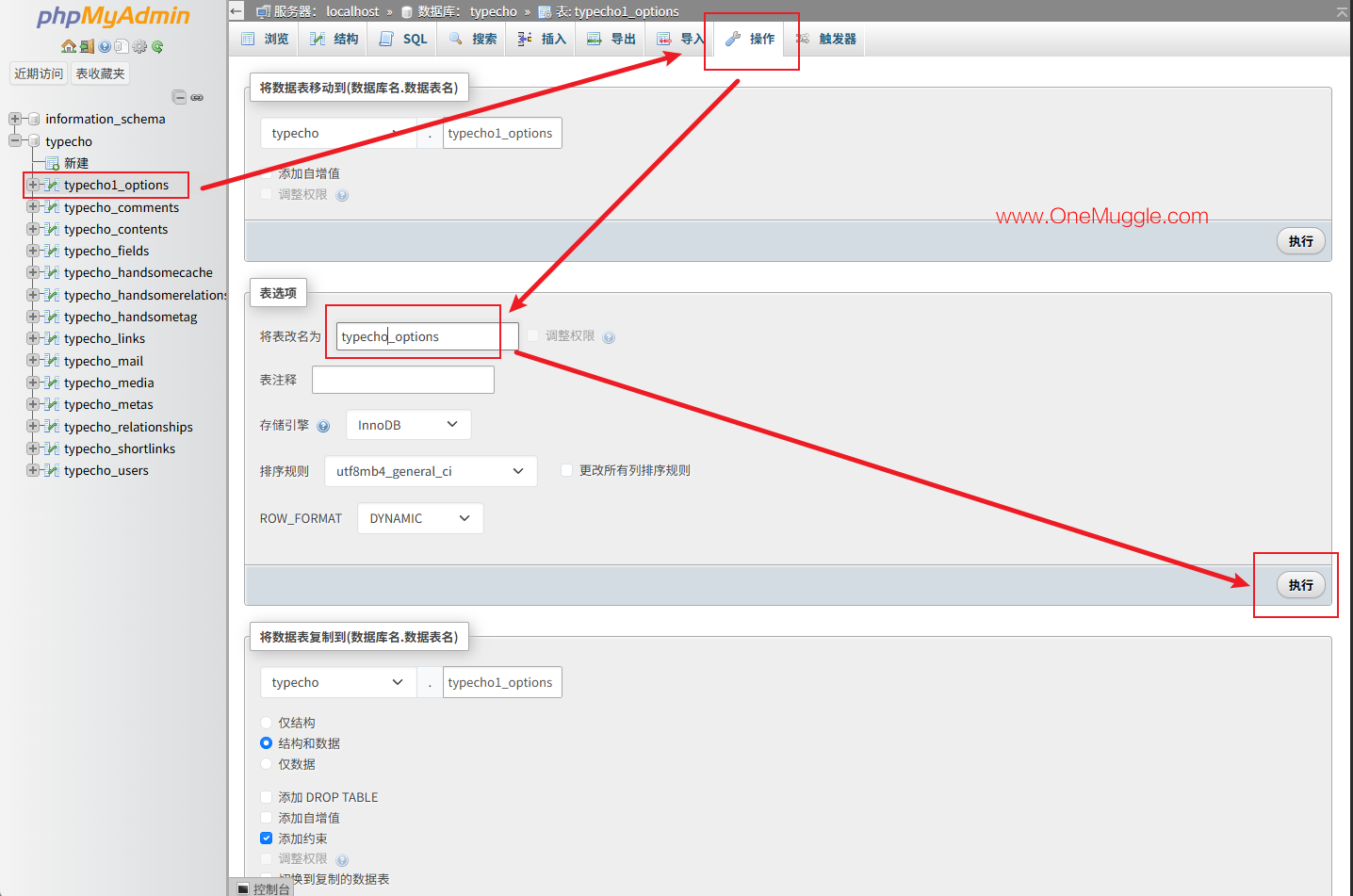The image size is (1353, 896).
Task: Expand the typecho_metas table node
Action: click(x=33, y=404)
